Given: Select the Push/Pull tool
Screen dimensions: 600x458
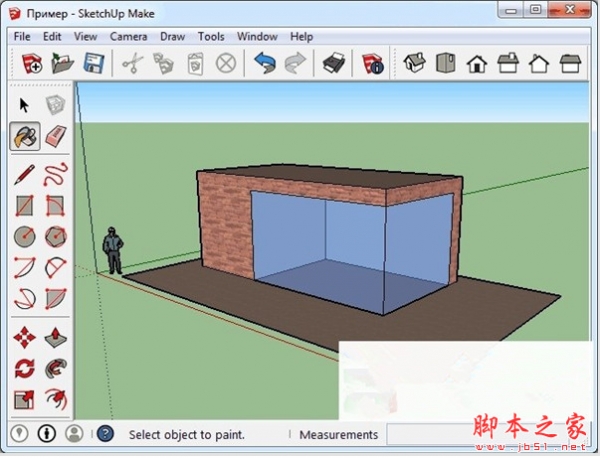Looking at the screenshot, I should [56, 337].
